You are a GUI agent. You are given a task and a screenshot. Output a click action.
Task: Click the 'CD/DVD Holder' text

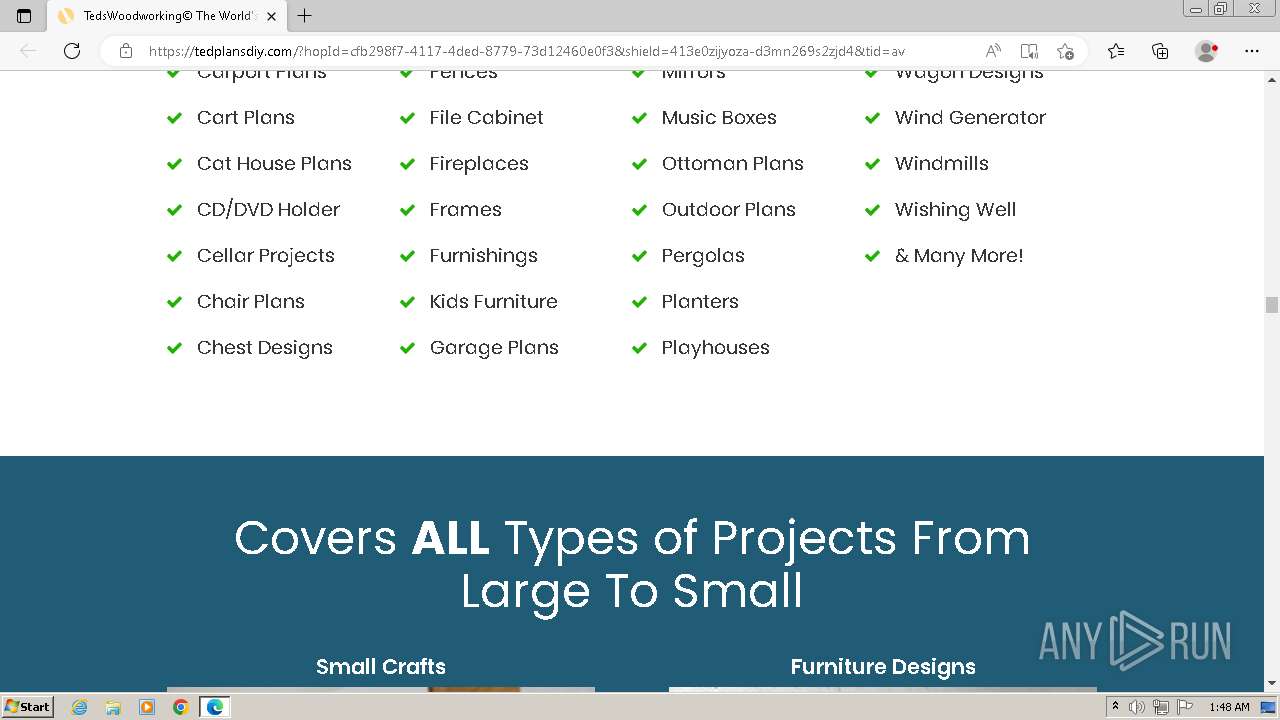[268, 209]
